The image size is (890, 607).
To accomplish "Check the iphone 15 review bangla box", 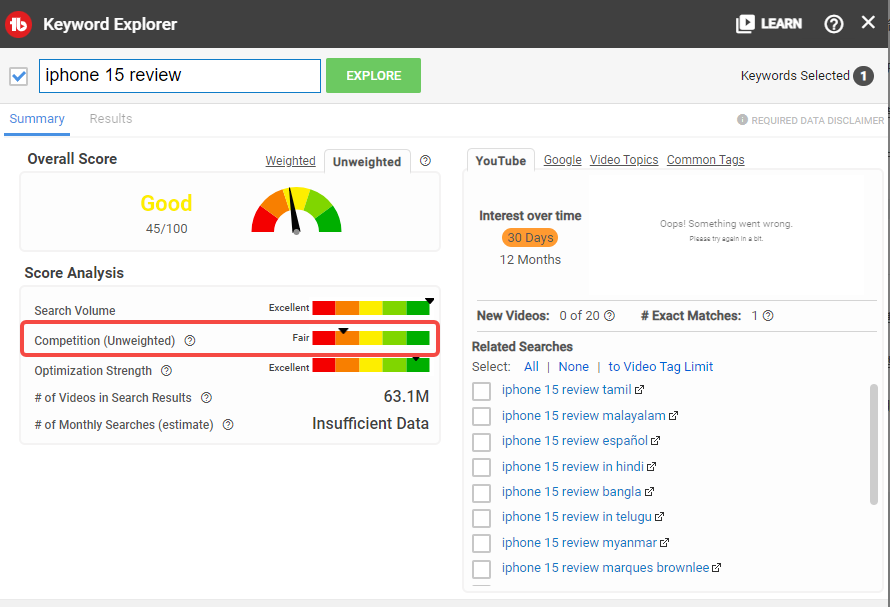I will click(x=481, y=493).
